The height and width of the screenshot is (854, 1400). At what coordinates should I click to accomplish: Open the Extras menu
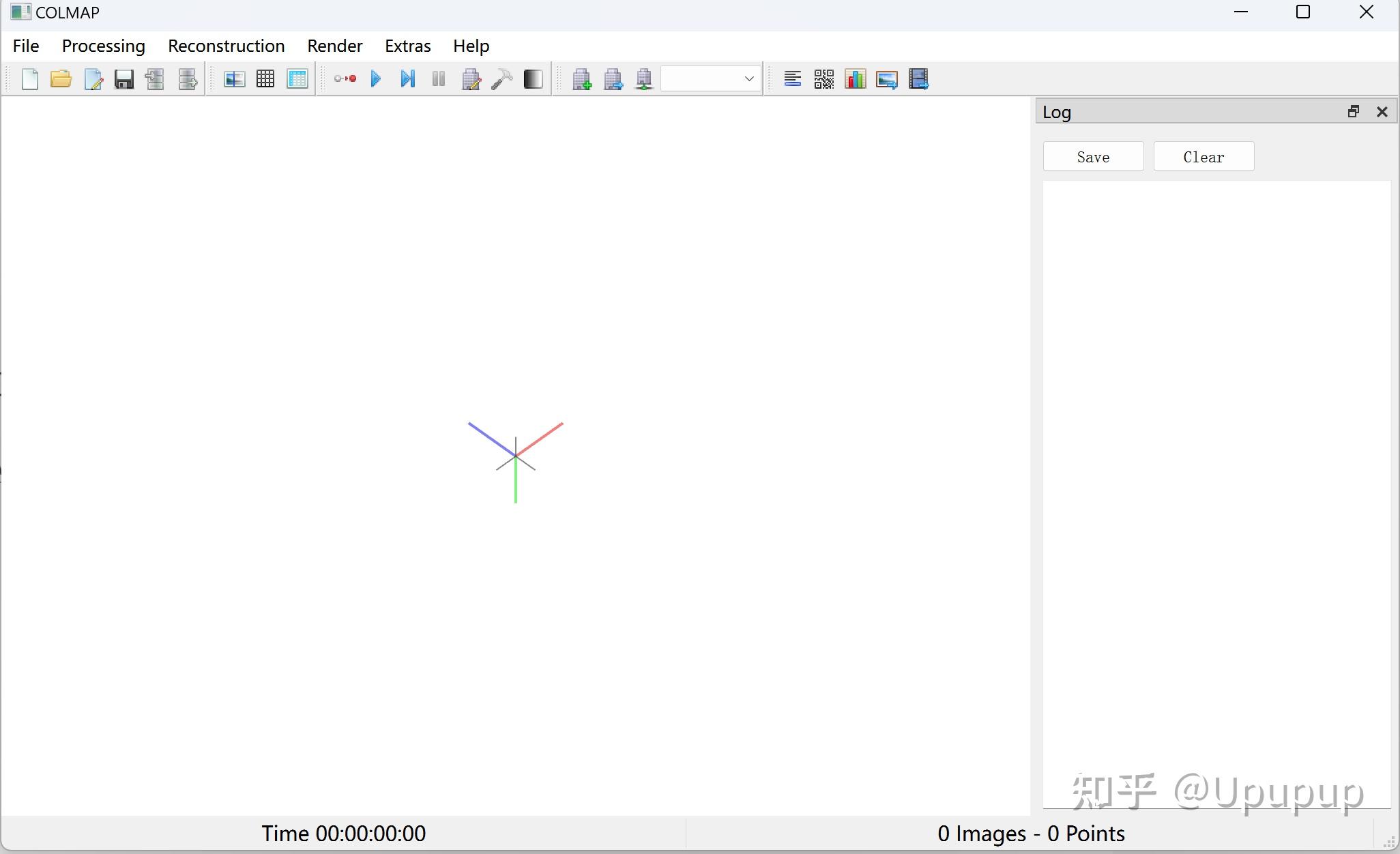click(x=407, y=46)
